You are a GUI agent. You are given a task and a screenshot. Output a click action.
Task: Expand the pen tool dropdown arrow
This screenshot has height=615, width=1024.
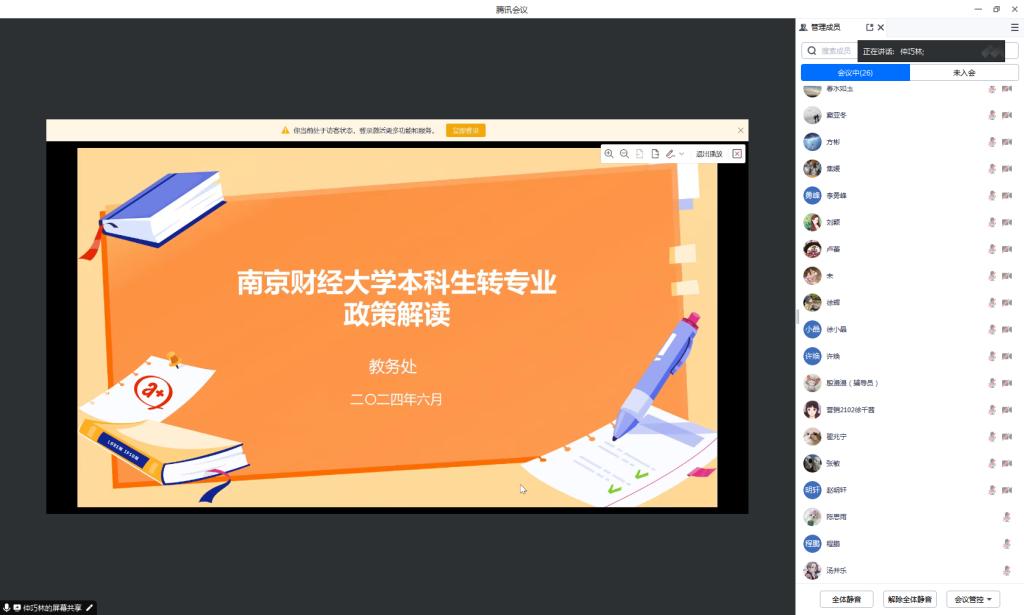[682, 154]
